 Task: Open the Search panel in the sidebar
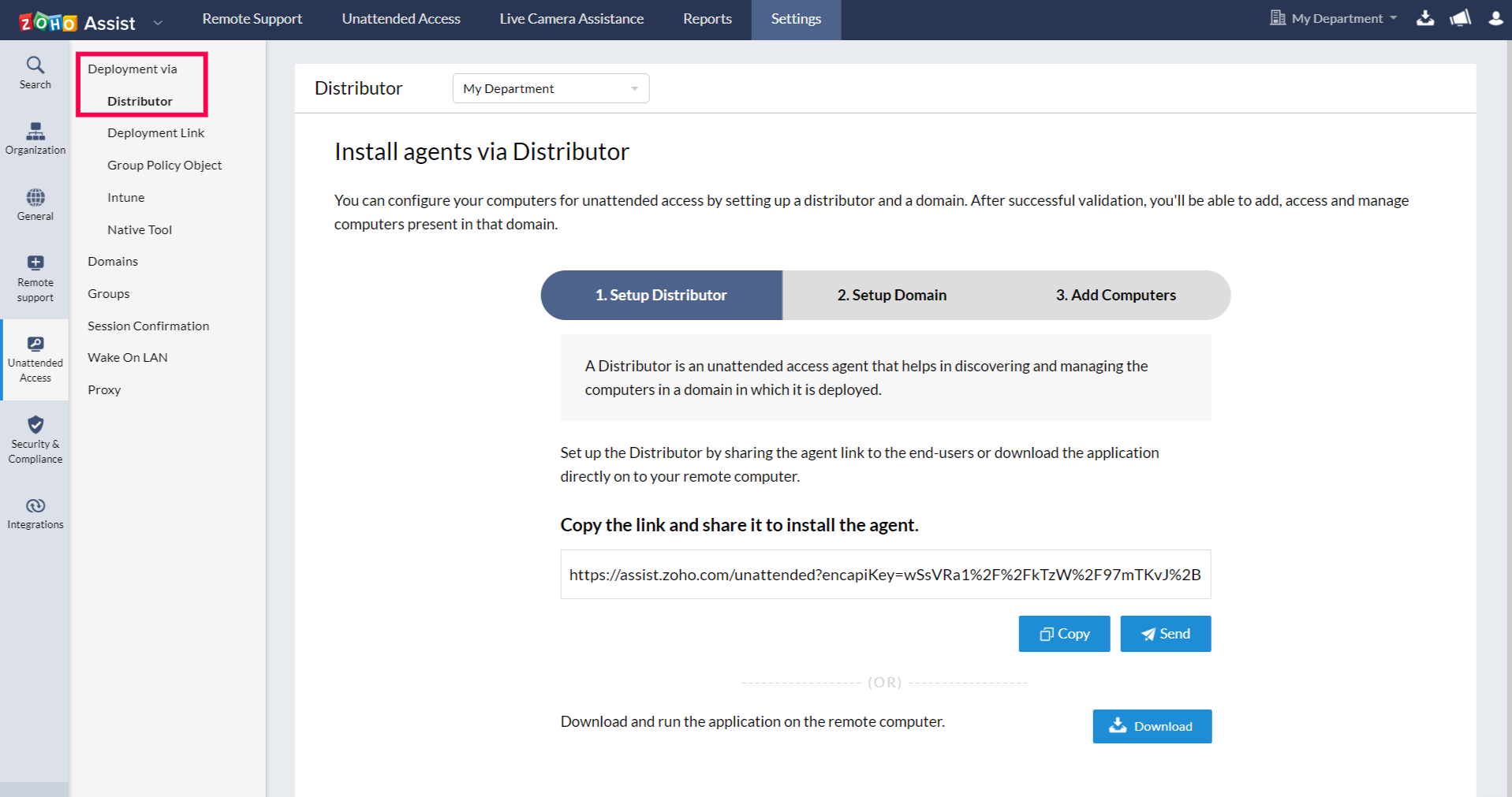click(x=35, y=72)
